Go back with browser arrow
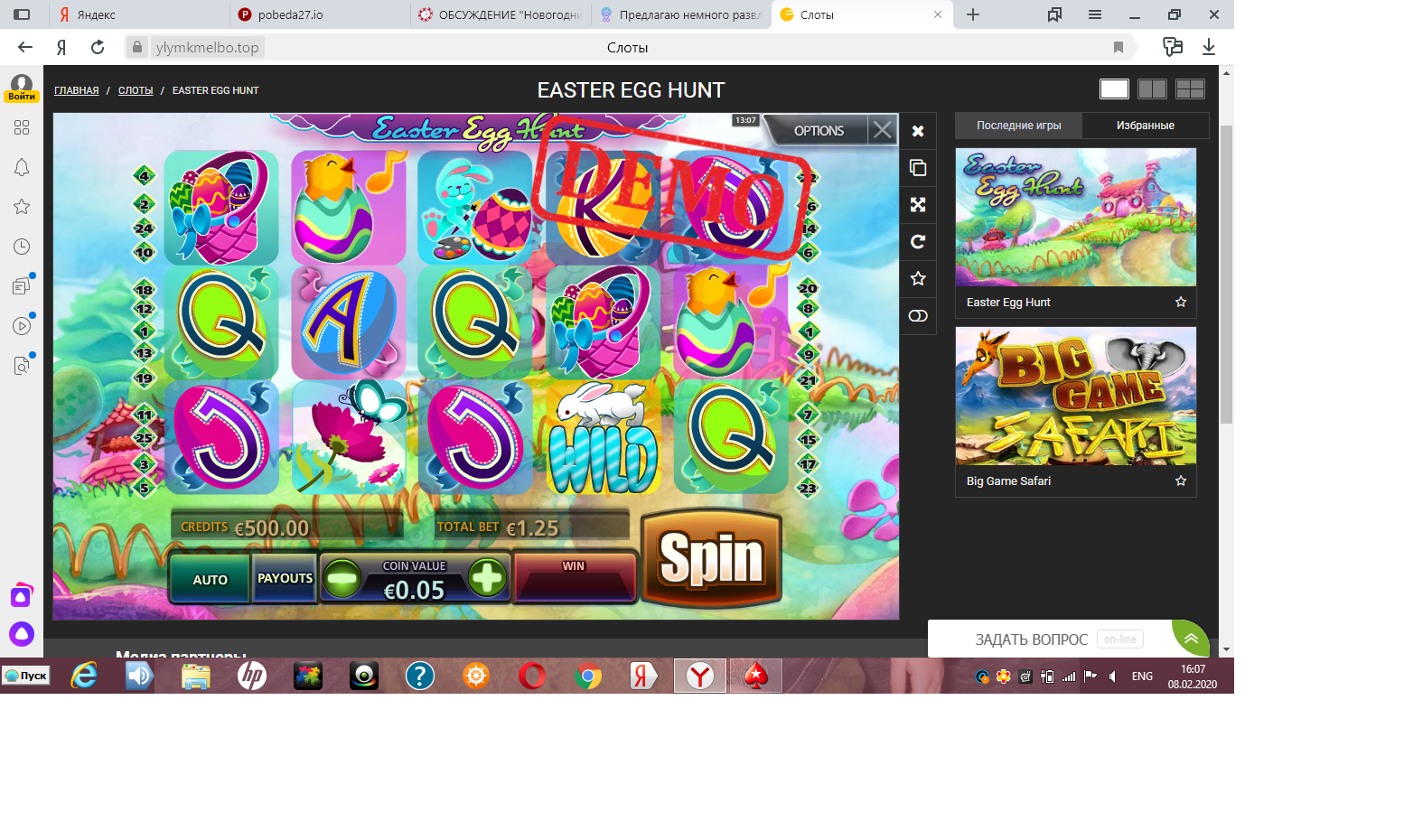The height and width of the screenshot is (840, 1404). (x=25, y=47)
